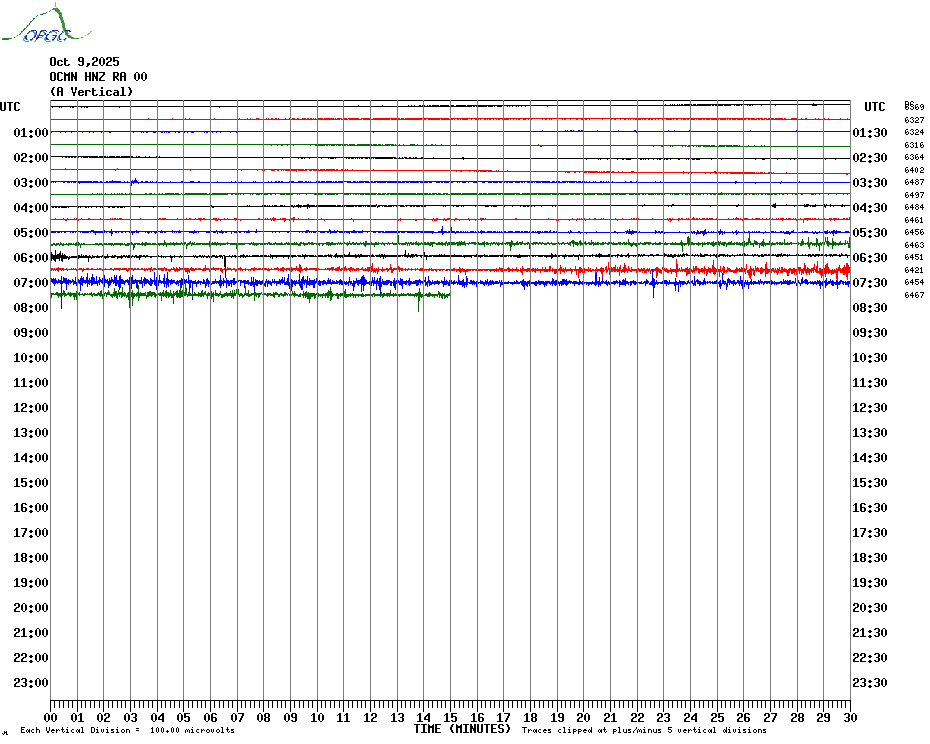Click the 12:00 hour label
The width and height of the screenshot is (930, 744).
tap(31, 408)
